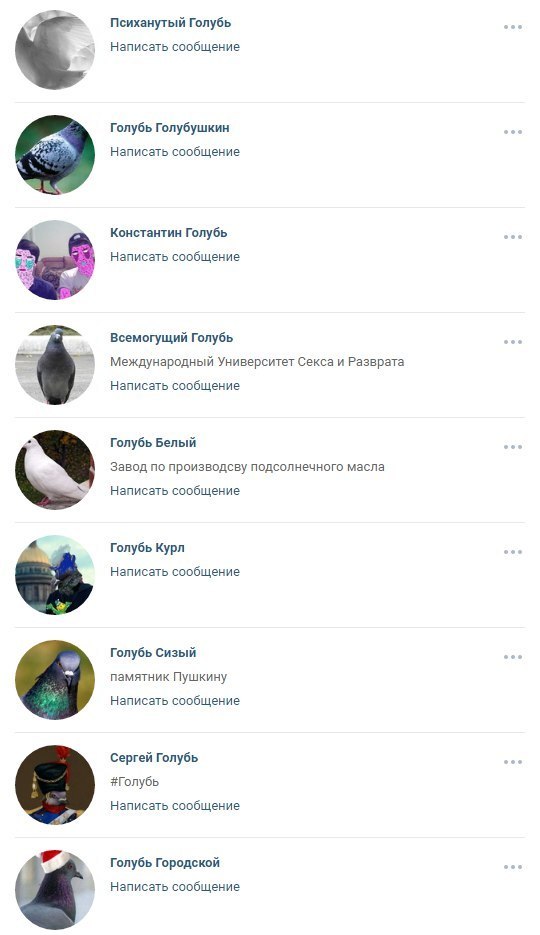Image resolution: width=540 pixels, height=935 pixels.
Task: Open Голубь Сизый iridescent pigeon avatar
Action: pyautogui.click(x=55, y=680)
